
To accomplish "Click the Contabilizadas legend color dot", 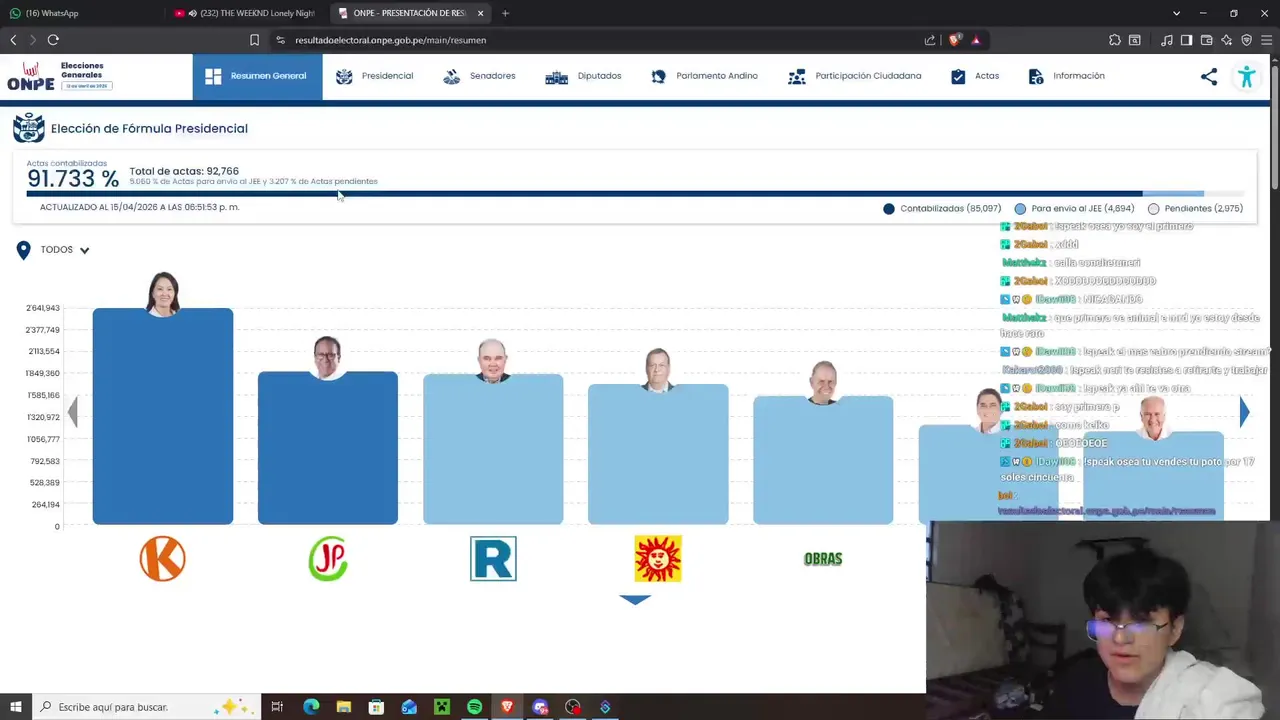I will pyautogui.click(x=889, y=209).
